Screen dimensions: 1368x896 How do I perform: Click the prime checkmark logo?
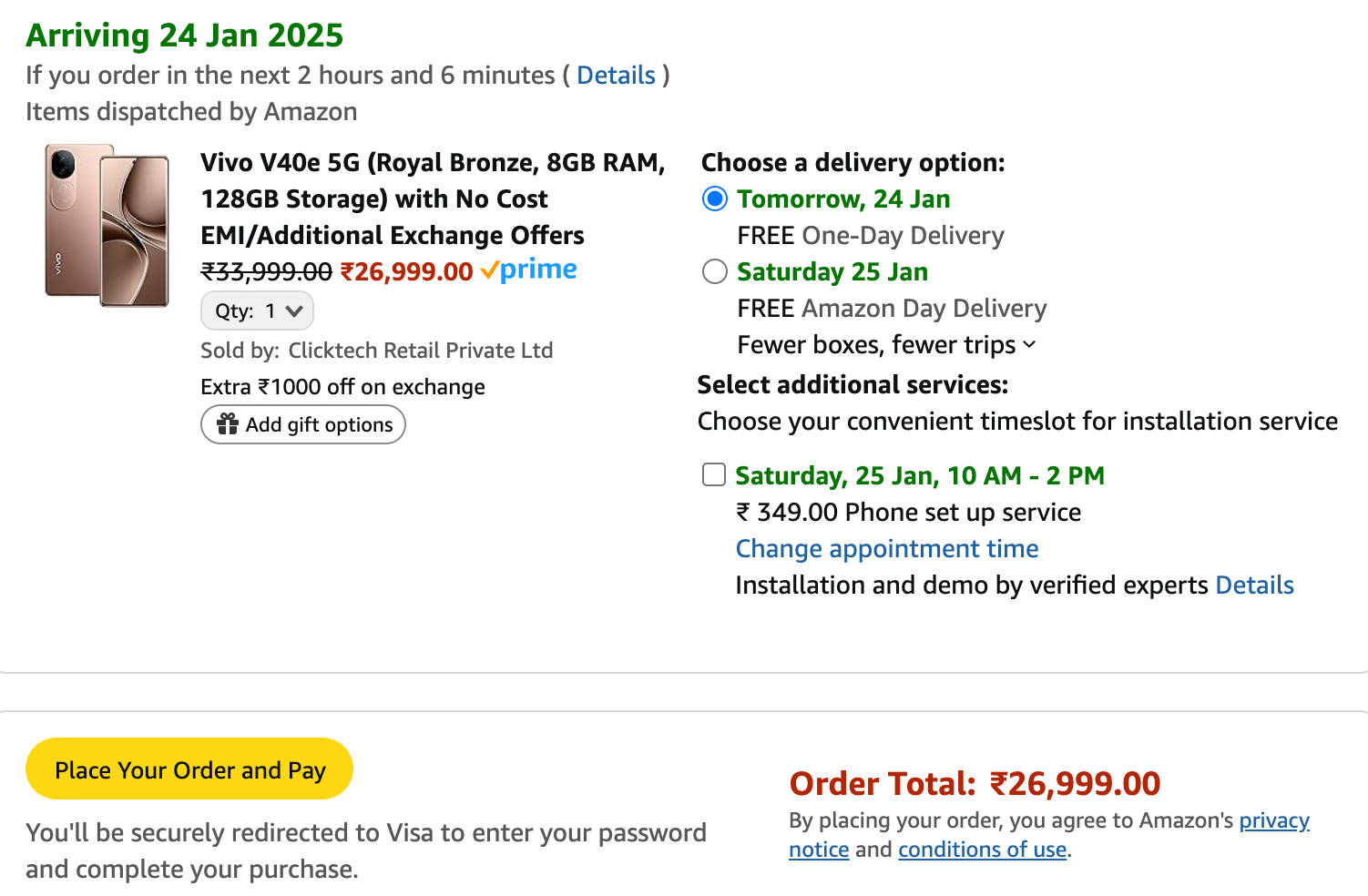(x=528, y=270)
